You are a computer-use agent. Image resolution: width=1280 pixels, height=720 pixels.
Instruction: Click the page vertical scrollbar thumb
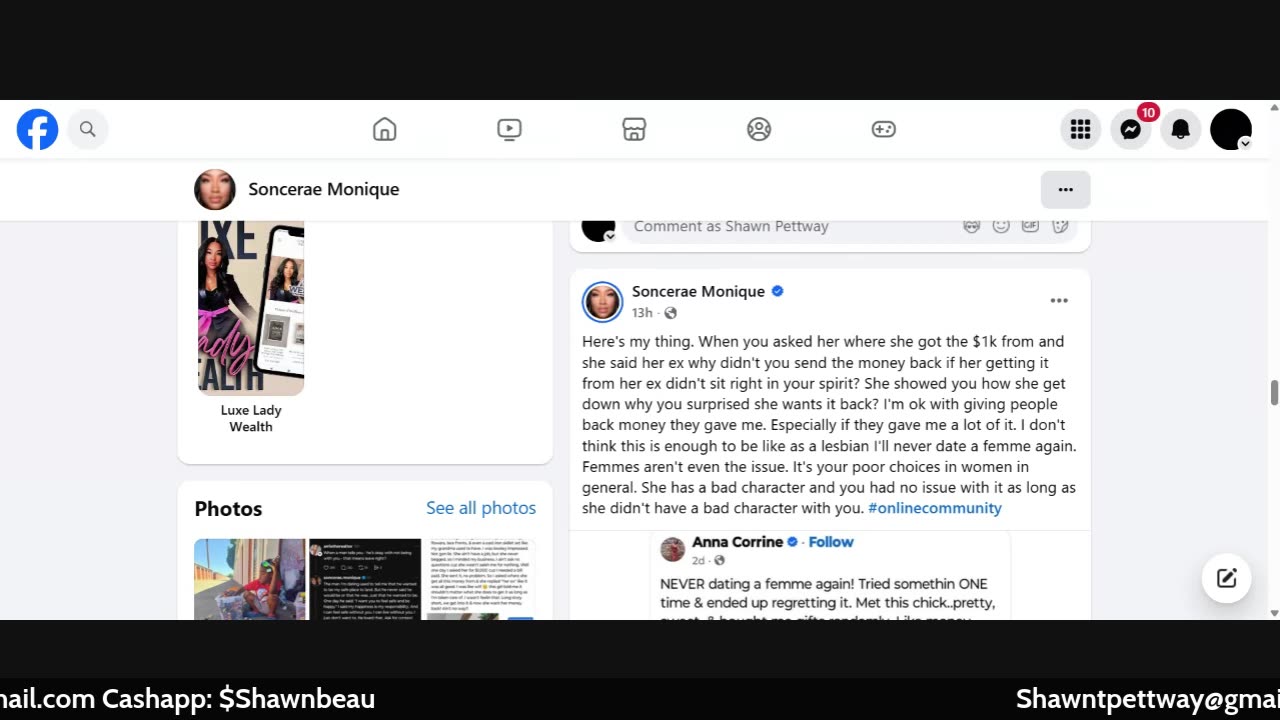[1274, 392]
